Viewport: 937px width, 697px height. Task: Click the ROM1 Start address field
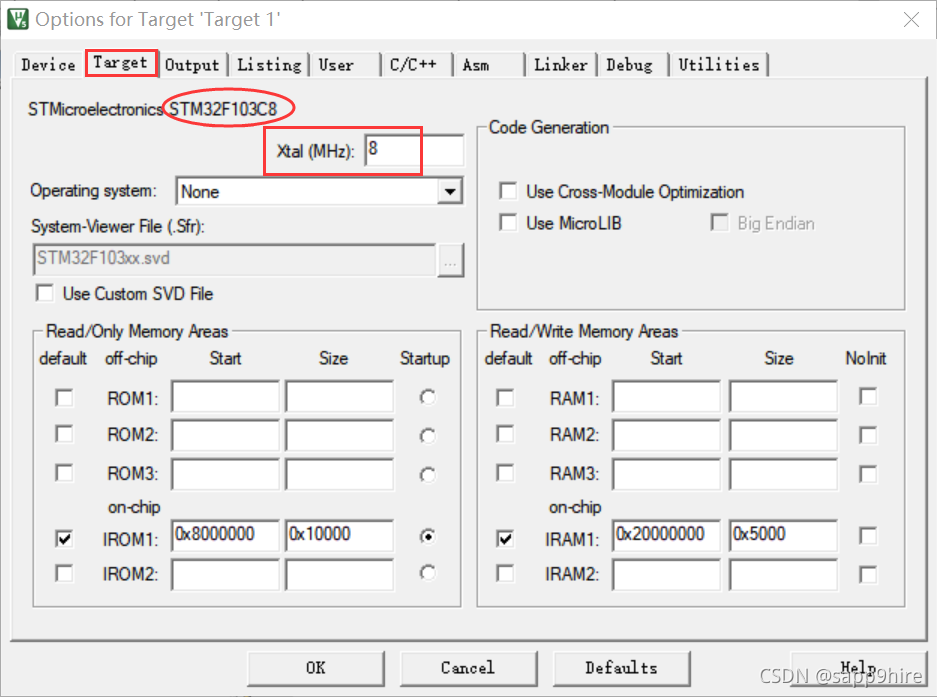coord(225,396)
